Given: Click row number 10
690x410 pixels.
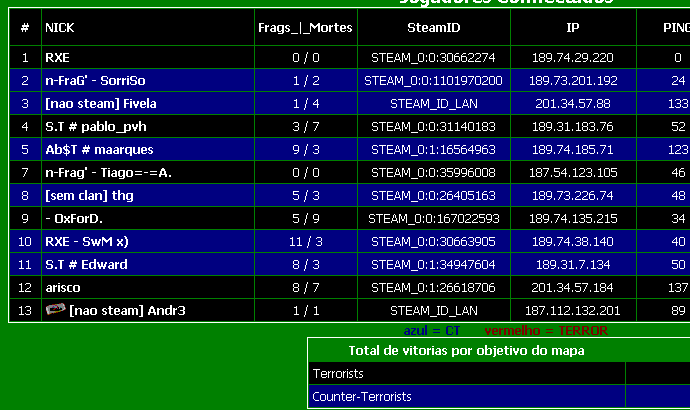Looking at the screenshot, I should pyautogui.click(x=25, y=242).
